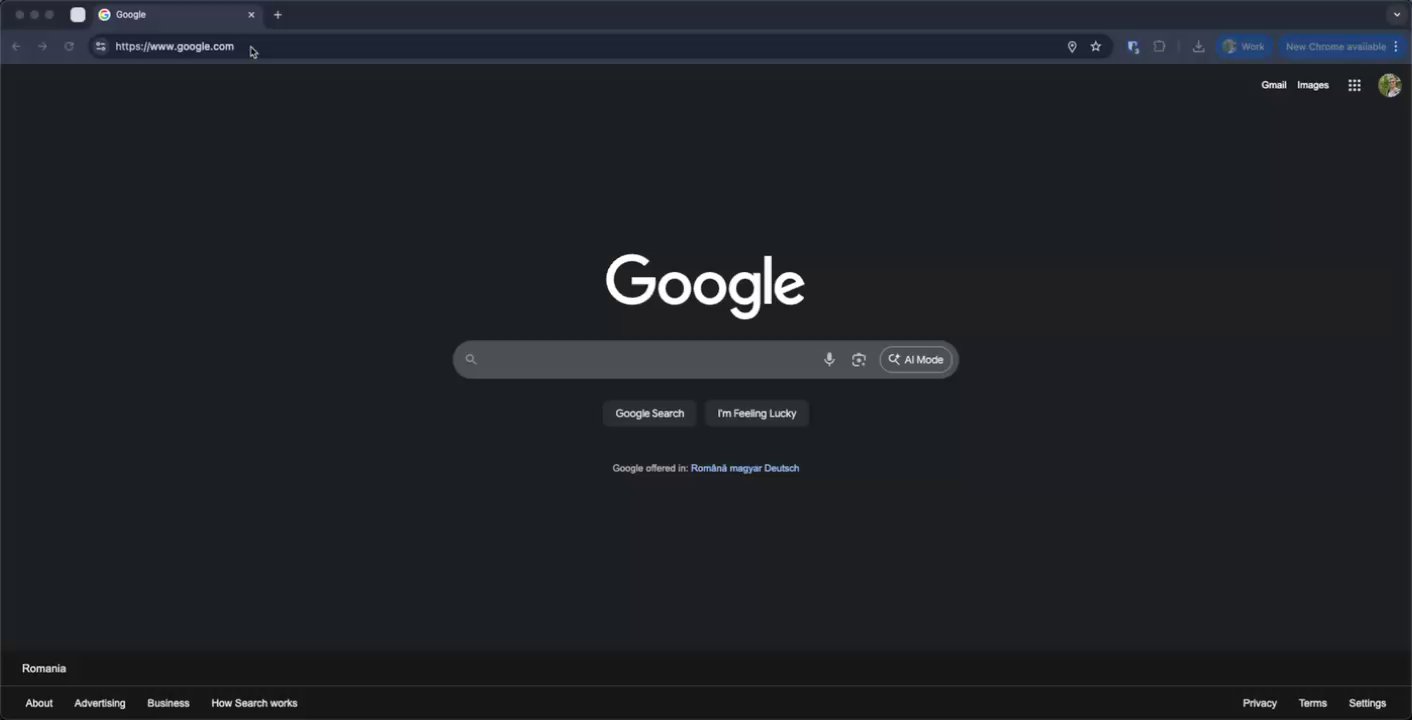Open How Search works link
The image size is (1412, 720).
tap(254, 703)
